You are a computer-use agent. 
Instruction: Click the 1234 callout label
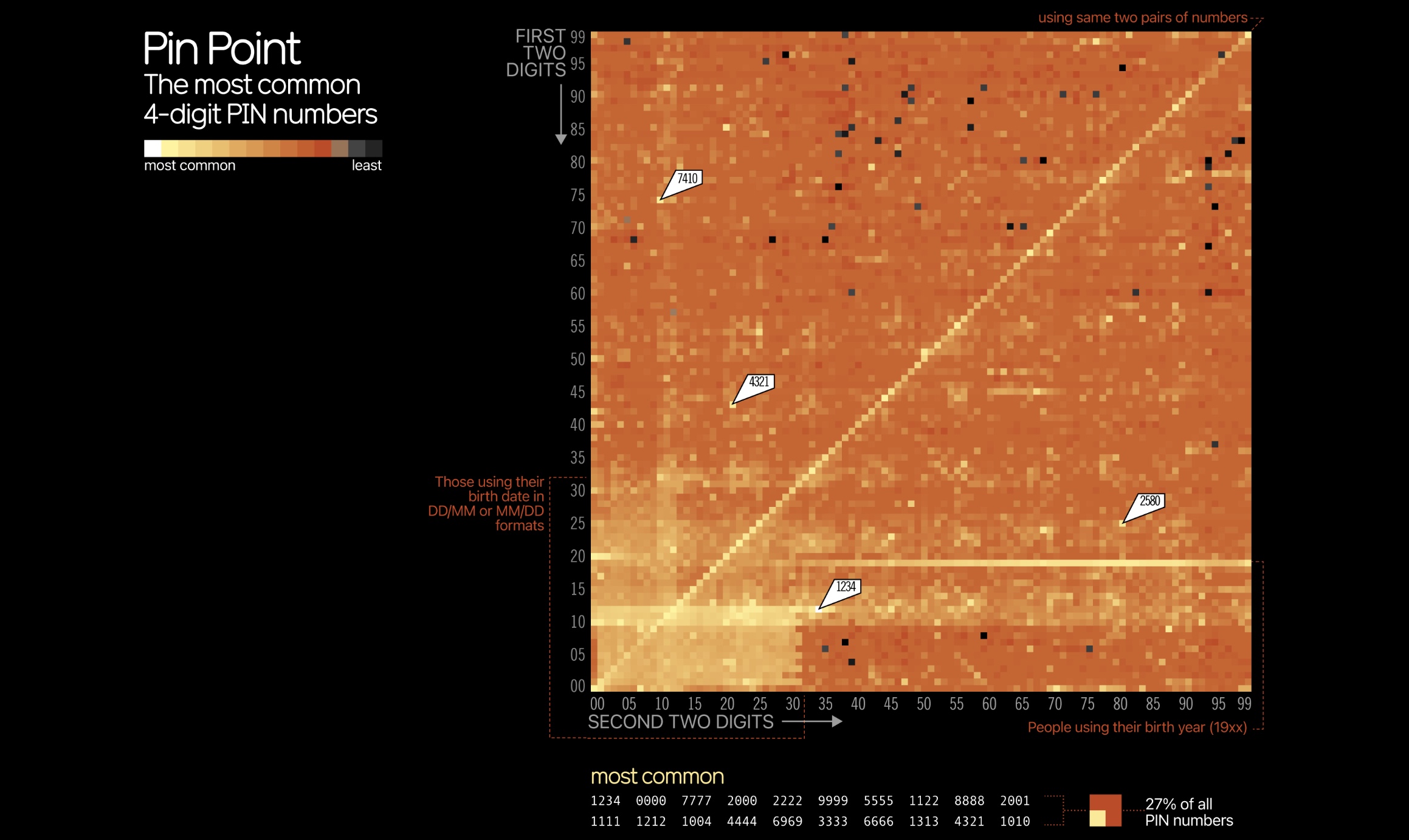point(846,587)
